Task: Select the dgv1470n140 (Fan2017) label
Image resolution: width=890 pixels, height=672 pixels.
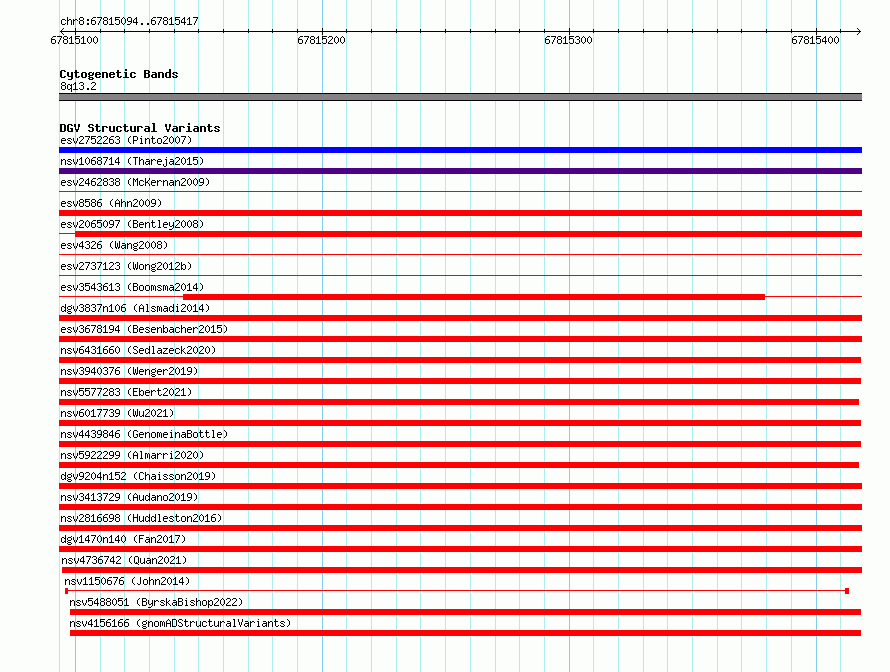Action: 123,539
